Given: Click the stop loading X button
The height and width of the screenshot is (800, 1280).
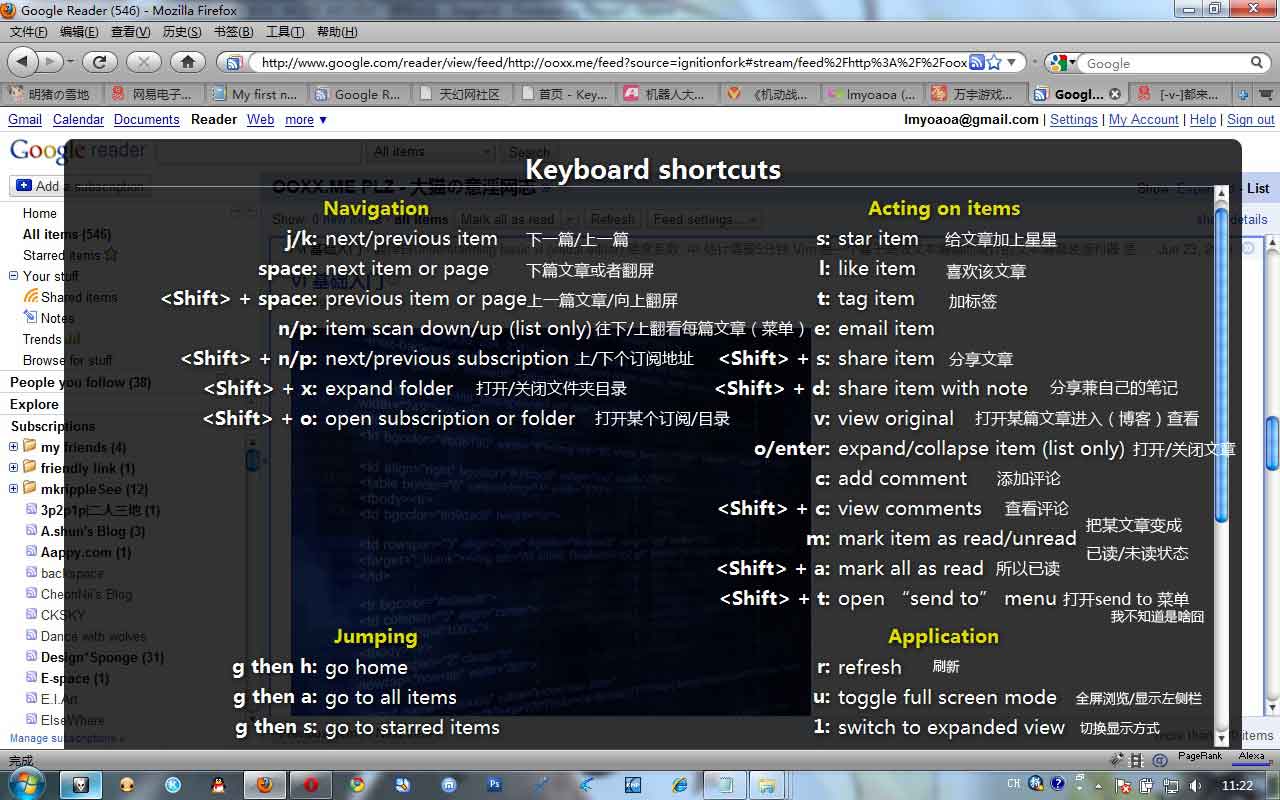Looking at the screenshot, I should click(x=144, y=62).
